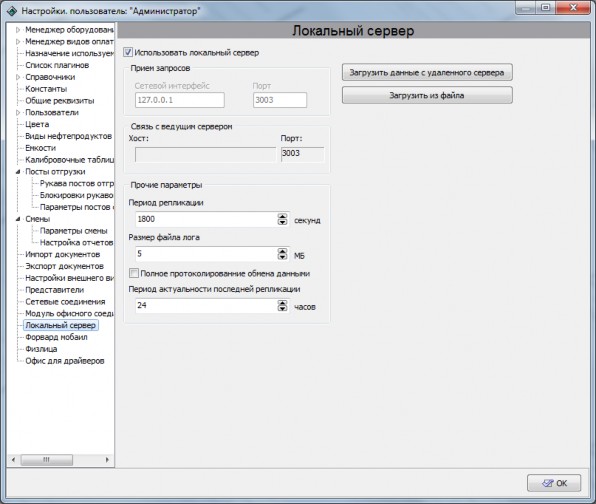596x504 pixels.
Task: Click the application icon in the title bar
Action: [x=12, y=11]
